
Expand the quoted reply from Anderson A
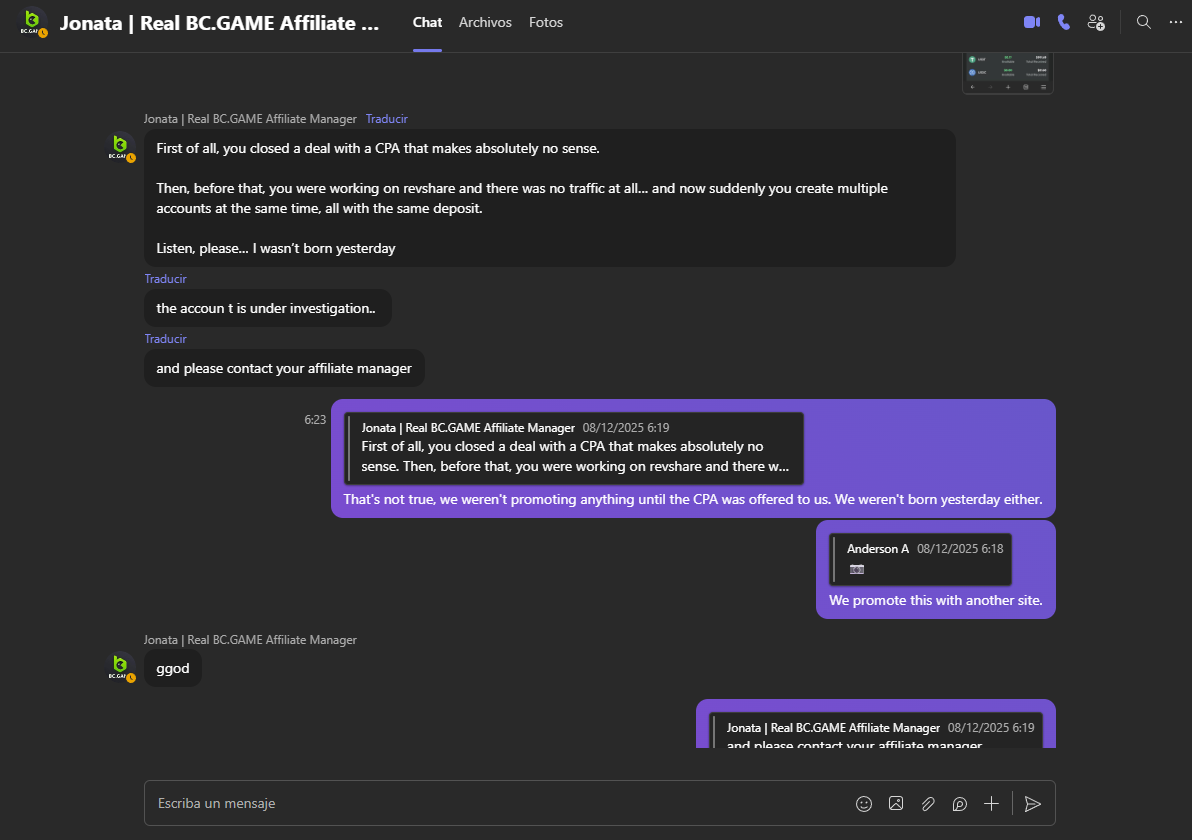pyautogui.click(x=919, y=558)
